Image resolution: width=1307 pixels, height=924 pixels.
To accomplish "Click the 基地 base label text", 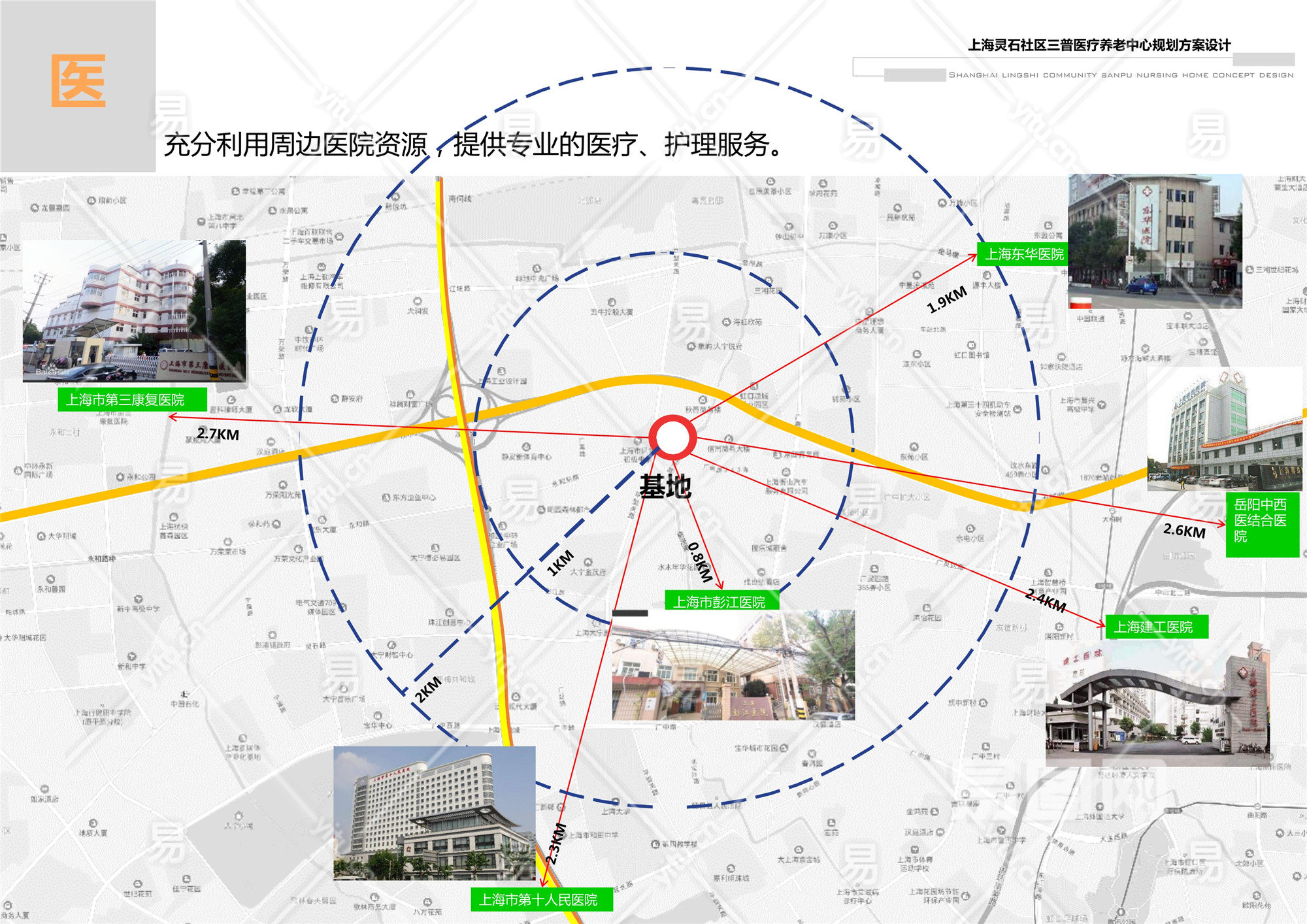I will tap(665, 487).
